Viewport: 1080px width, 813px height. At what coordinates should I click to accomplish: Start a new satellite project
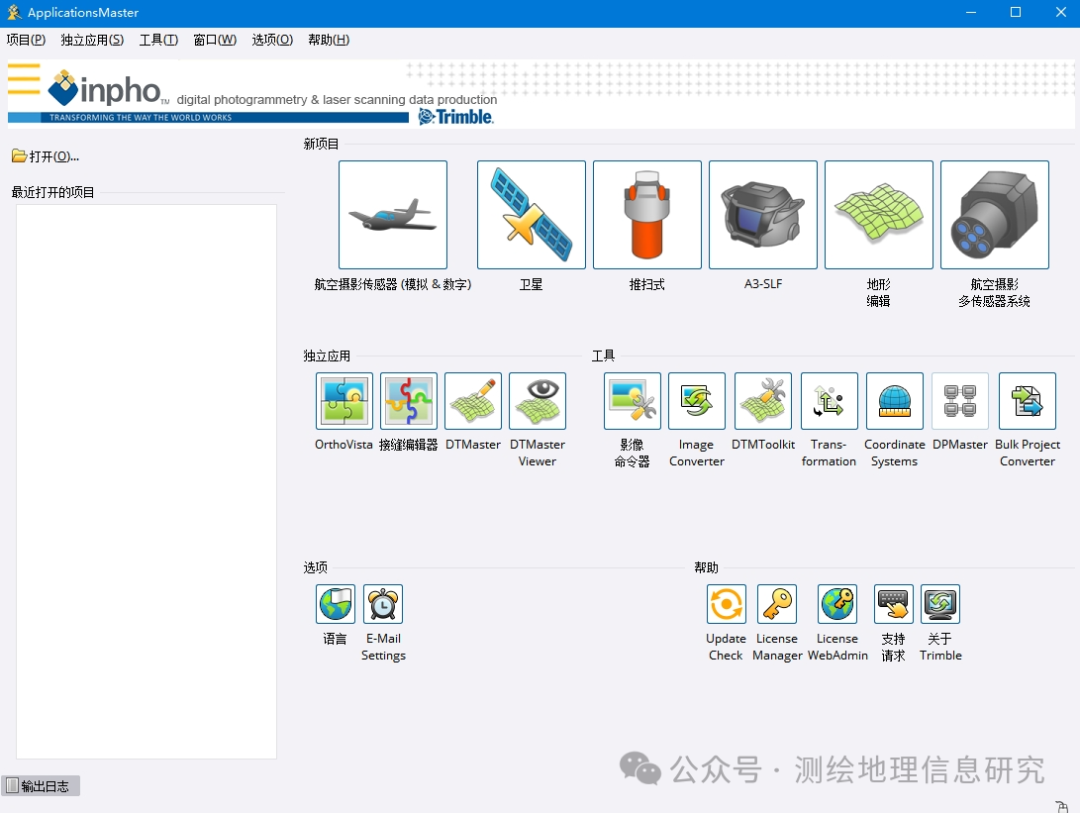tap(531, 214)
